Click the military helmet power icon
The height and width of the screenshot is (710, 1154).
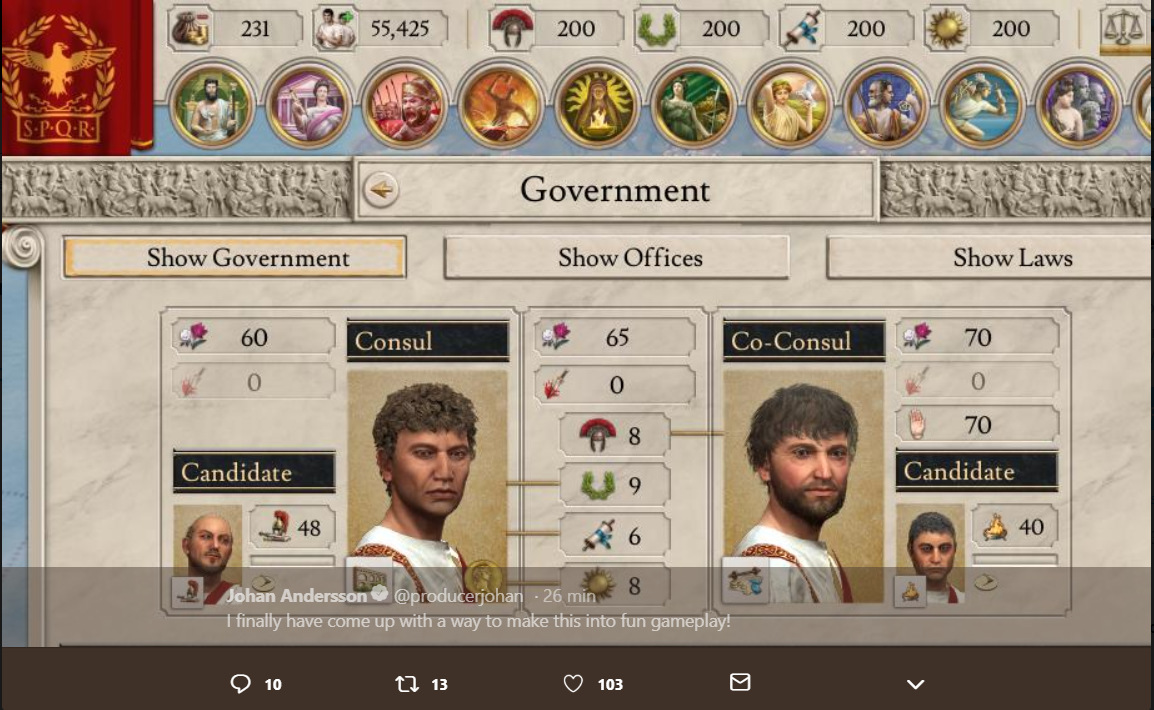click(512, 29)
